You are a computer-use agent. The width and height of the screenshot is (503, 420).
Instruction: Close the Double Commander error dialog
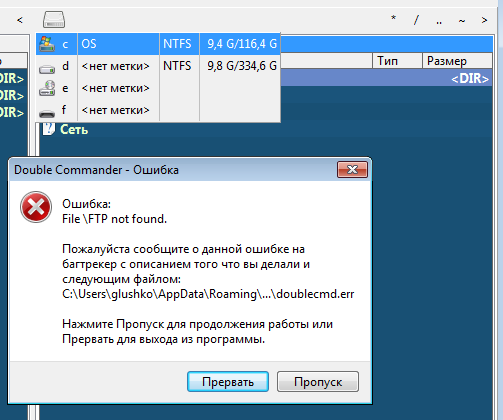tap(352, 170)
